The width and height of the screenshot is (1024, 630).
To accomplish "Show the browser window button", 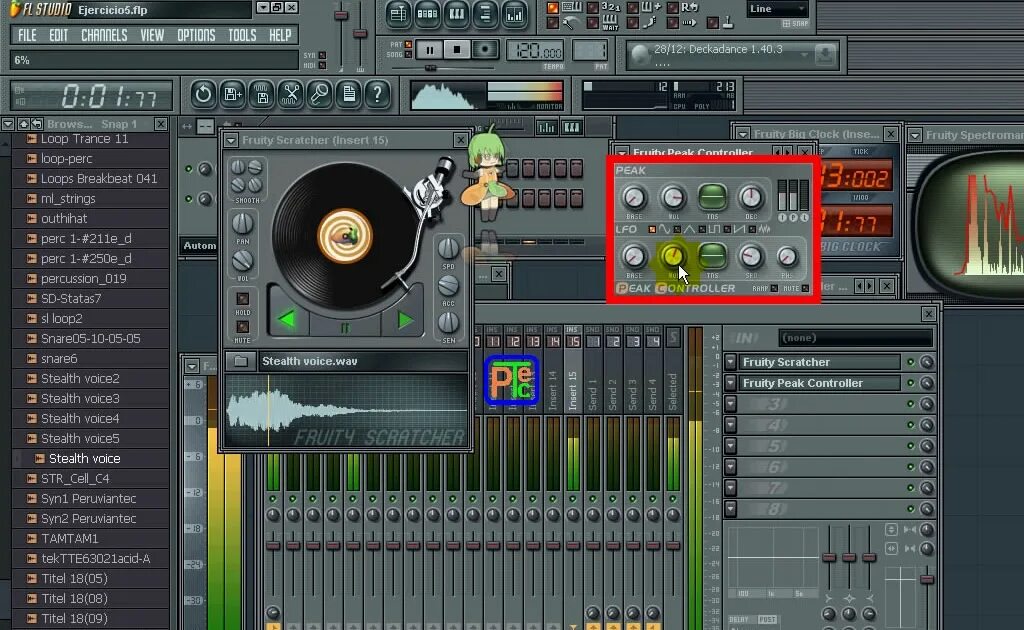I will tap(485, 15).
